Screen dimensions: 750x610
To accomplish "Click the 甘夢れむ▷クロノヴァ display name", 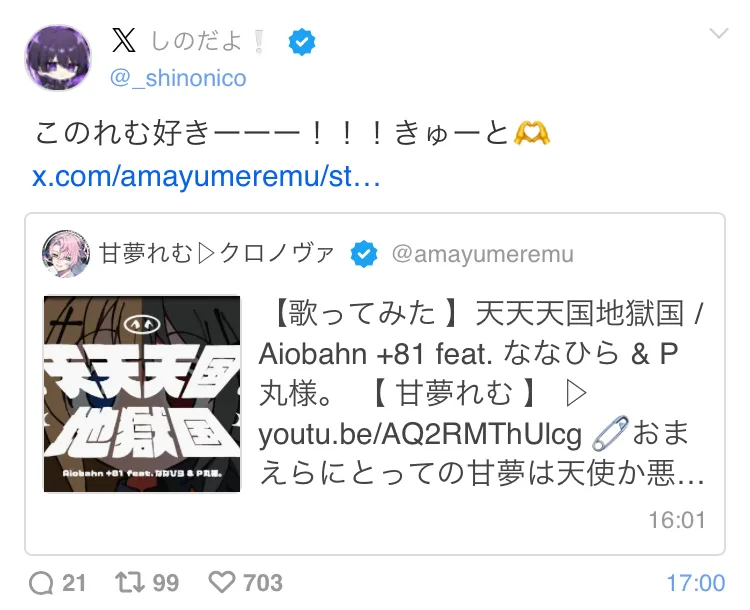I will [x=216, y=254].
